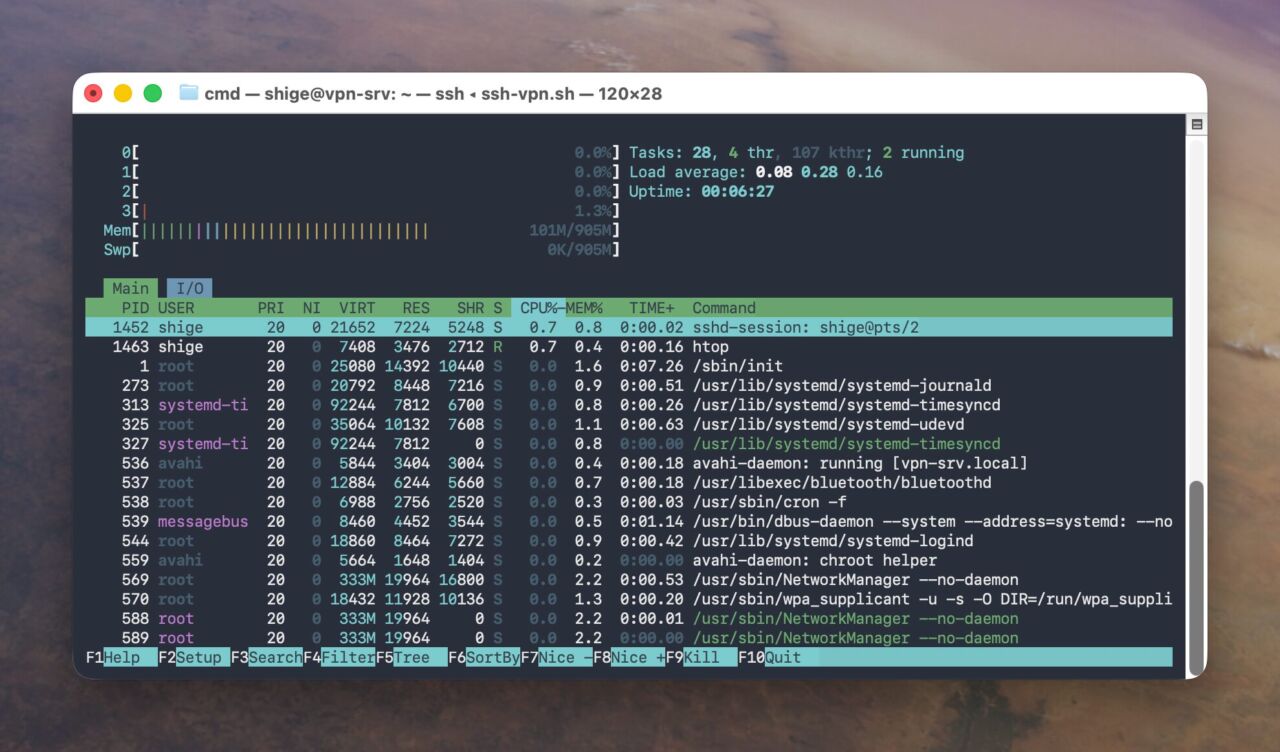Screen dimensions: 1280x752
Task: Click F10 Quit
Action: tap(770, 657)
